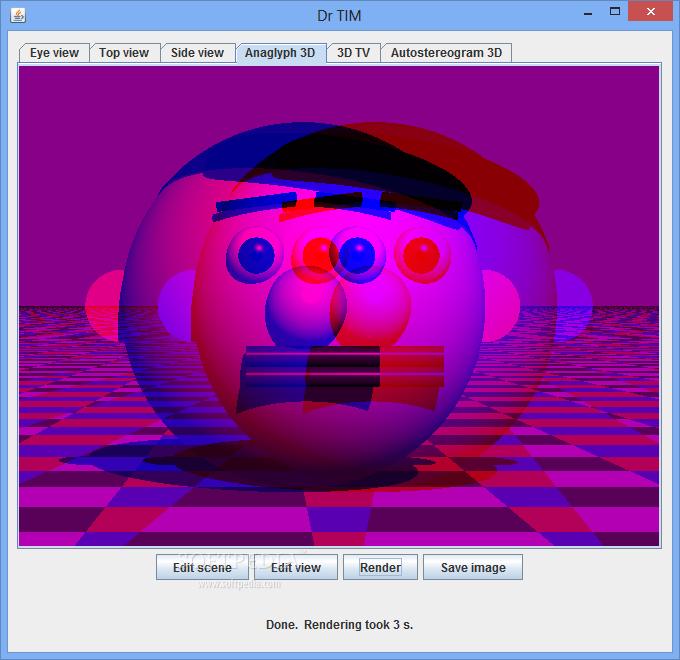The width and height of the screenshot is (680, 660).
Task: Open the Autostereogram 3D tab
Action: 446,53
